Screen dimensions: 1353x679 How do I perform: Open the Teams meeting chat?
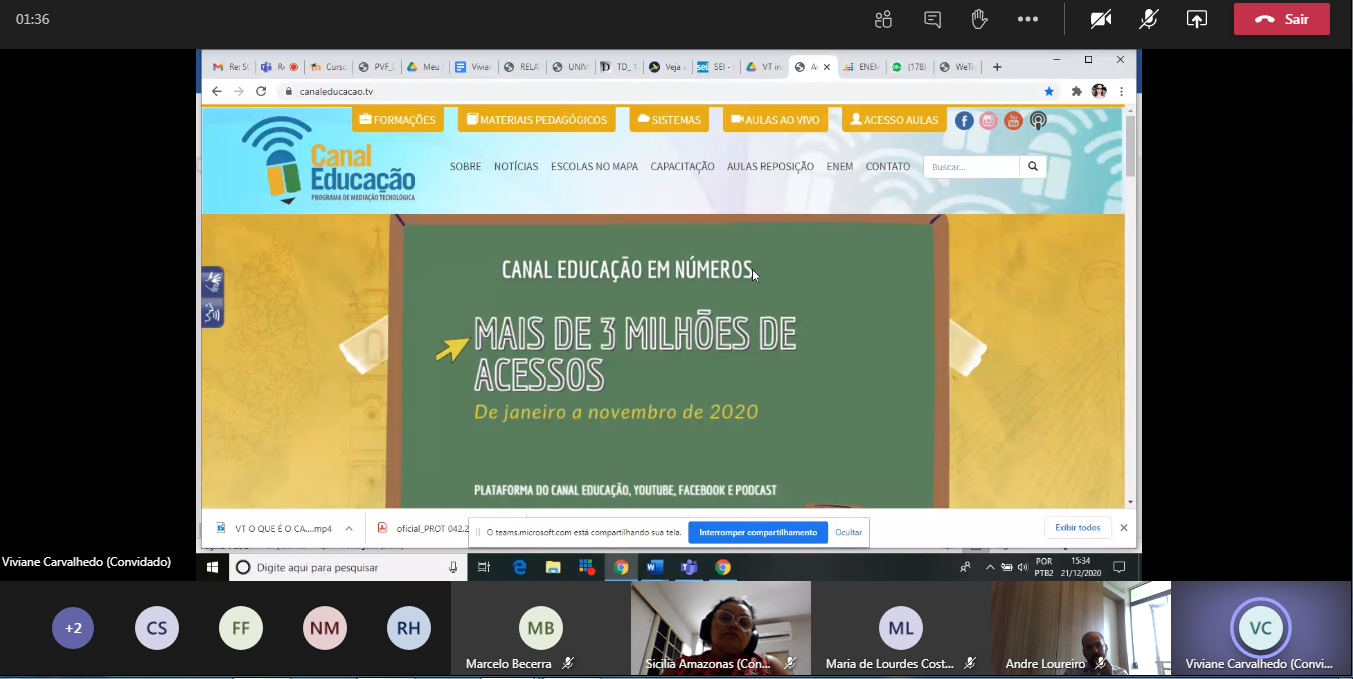coord(933,19)
